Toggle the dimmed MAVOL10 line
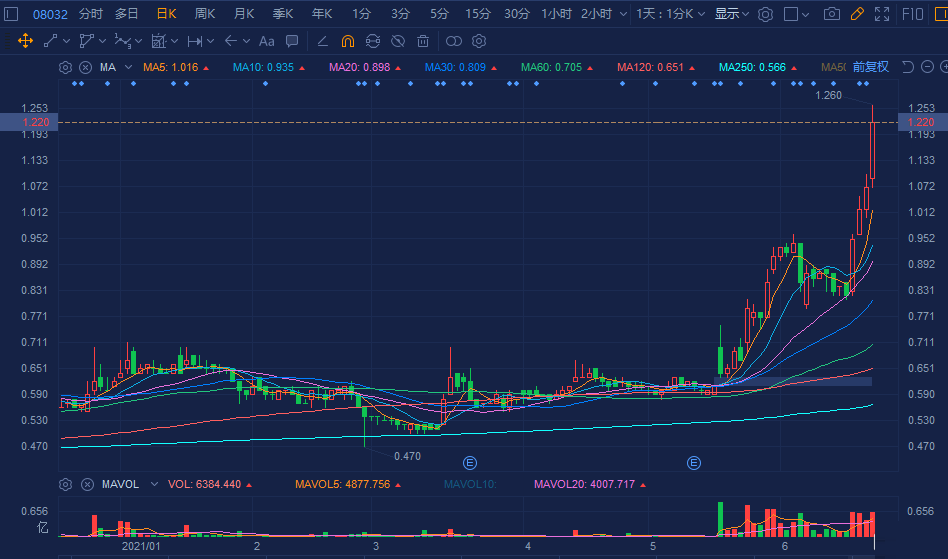This screenshot has width=948, height=559. [470, 484]
